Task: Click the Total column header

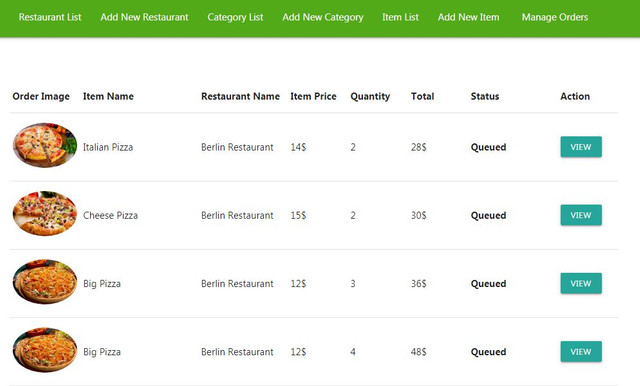Action: tap(422, 96)
